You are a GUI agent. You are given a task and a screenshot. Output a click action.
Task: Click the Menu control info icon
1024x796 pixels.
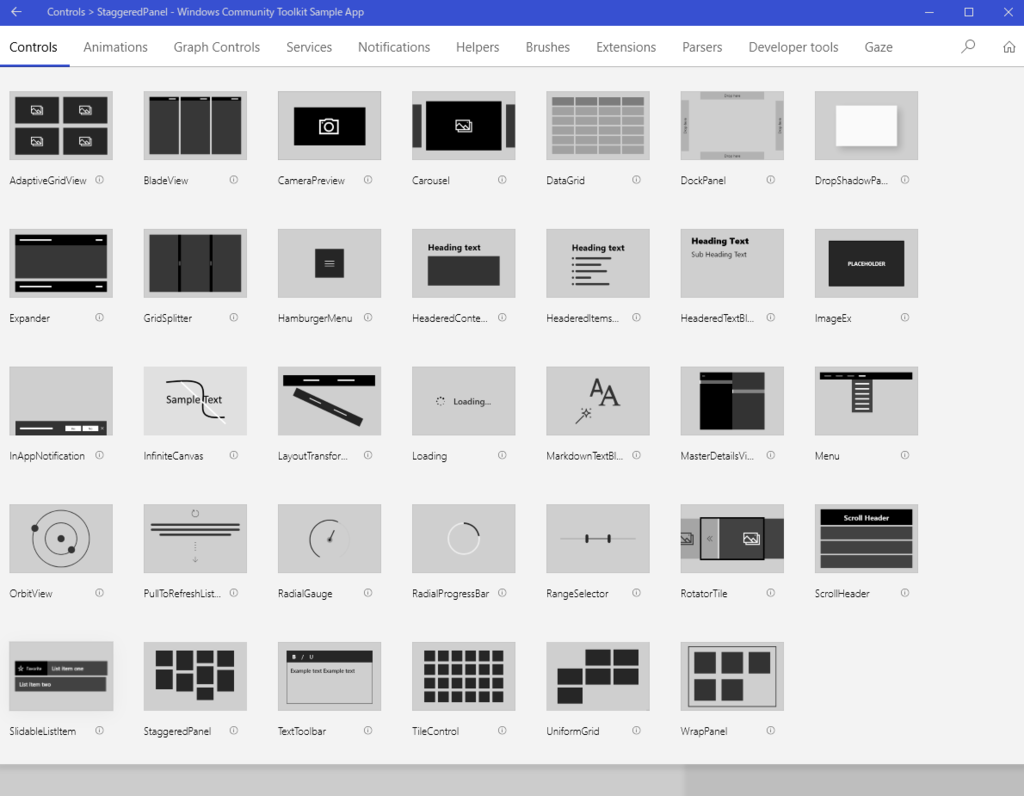pyautogui.click(x=905, y=455)
